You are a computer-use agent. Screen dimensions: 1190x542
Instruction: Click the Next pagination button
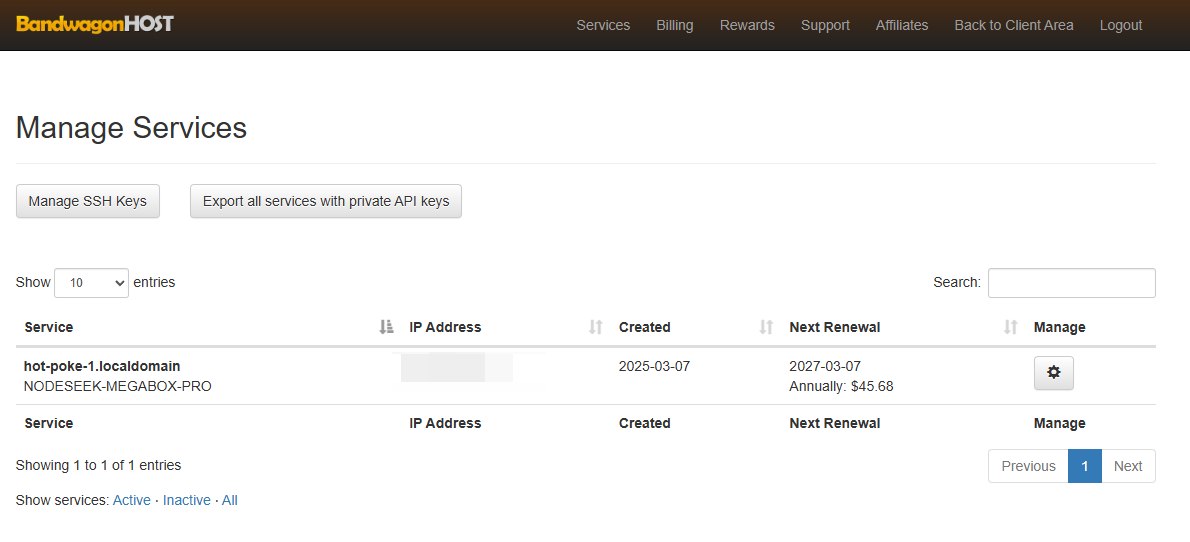pyautogui.click(x=1128, y=466)
